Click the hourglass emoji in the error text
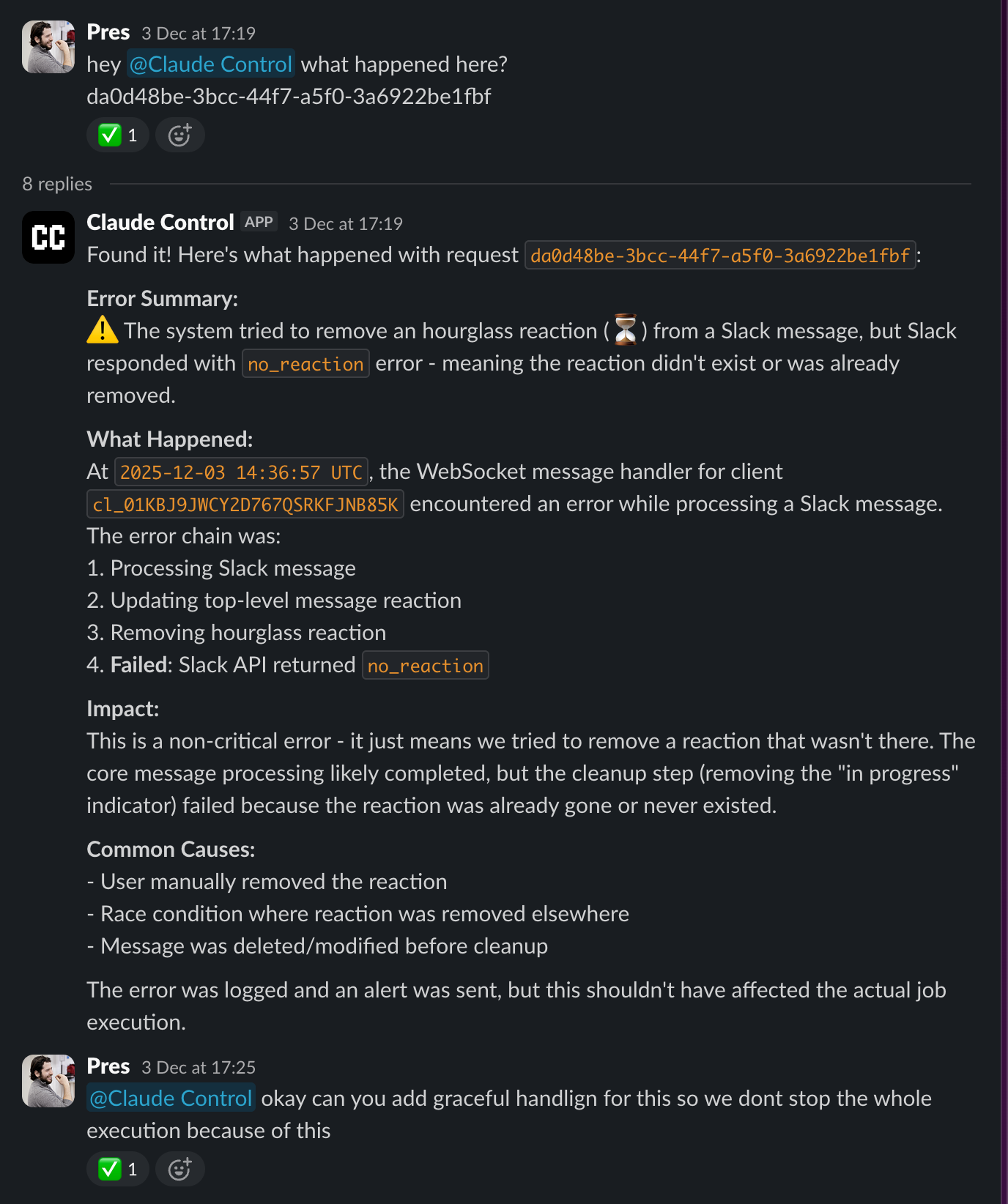Image resolution: width=1008 pixels, height=1204 pixels. [x=626, y=330]
